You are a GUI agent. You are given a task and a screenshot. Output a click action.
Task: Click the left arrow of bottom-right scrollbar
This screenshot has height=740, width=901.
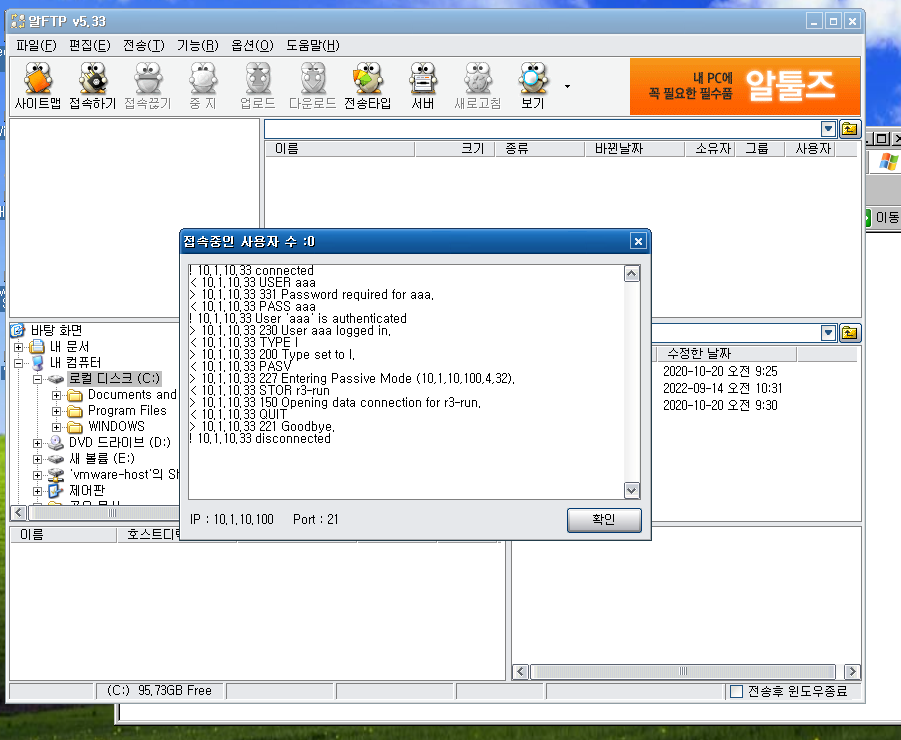[521, 672]
